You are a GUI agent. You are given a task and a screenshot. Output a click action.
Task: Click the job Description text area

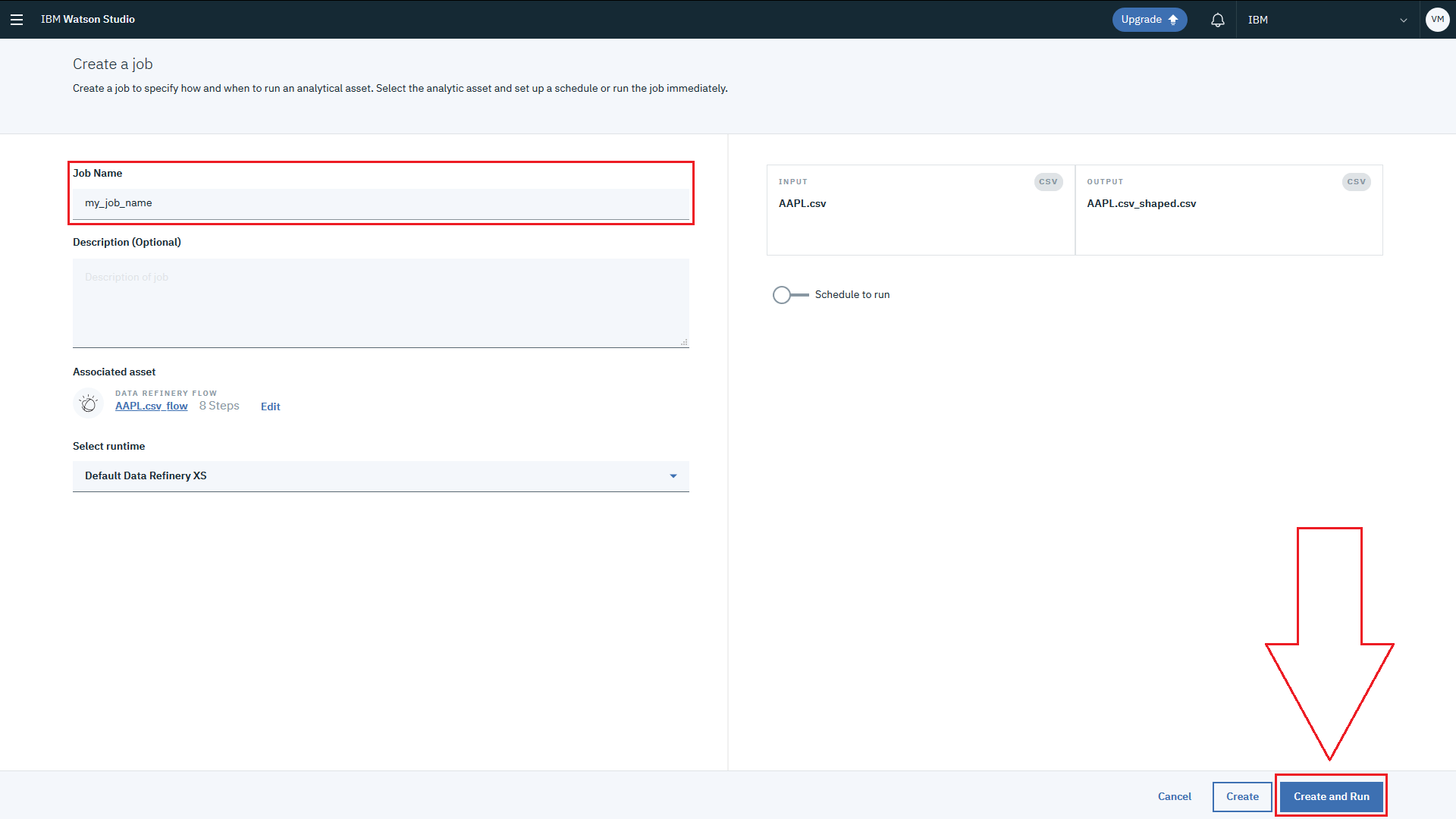[x=379, y=303]
